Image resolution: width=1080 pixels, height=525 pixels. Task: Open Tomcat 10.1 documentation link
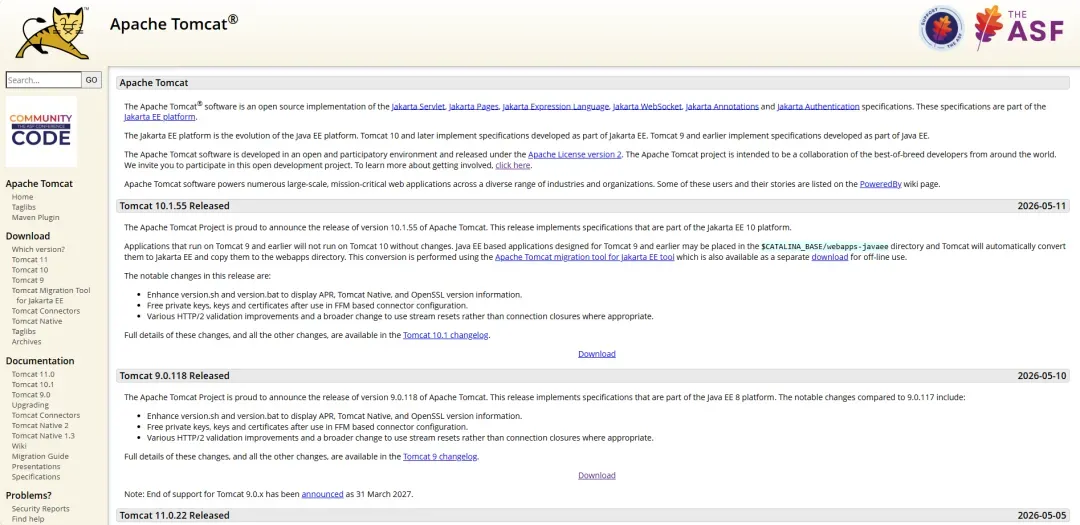33,384
